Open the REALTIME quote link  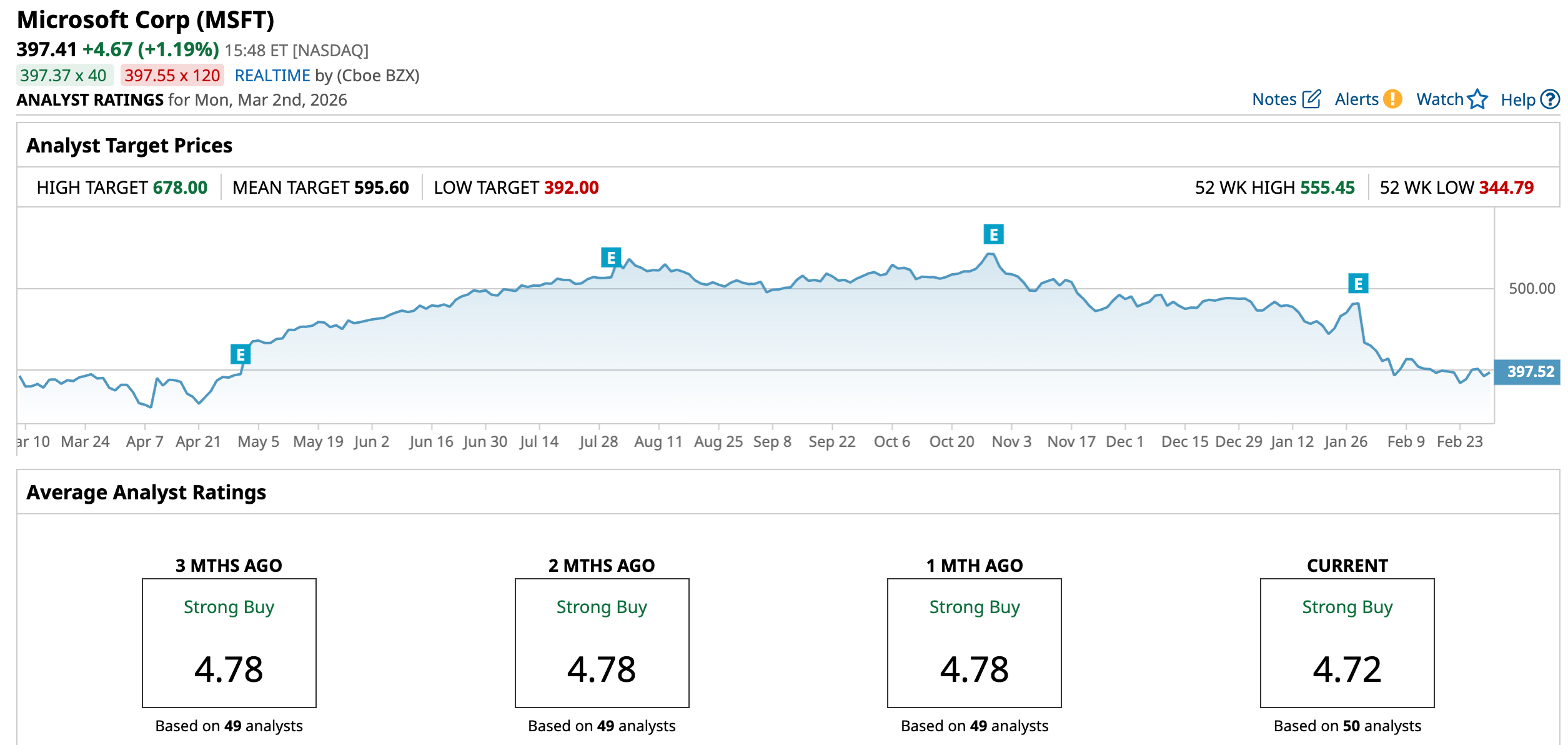click(x=272, y=76)
